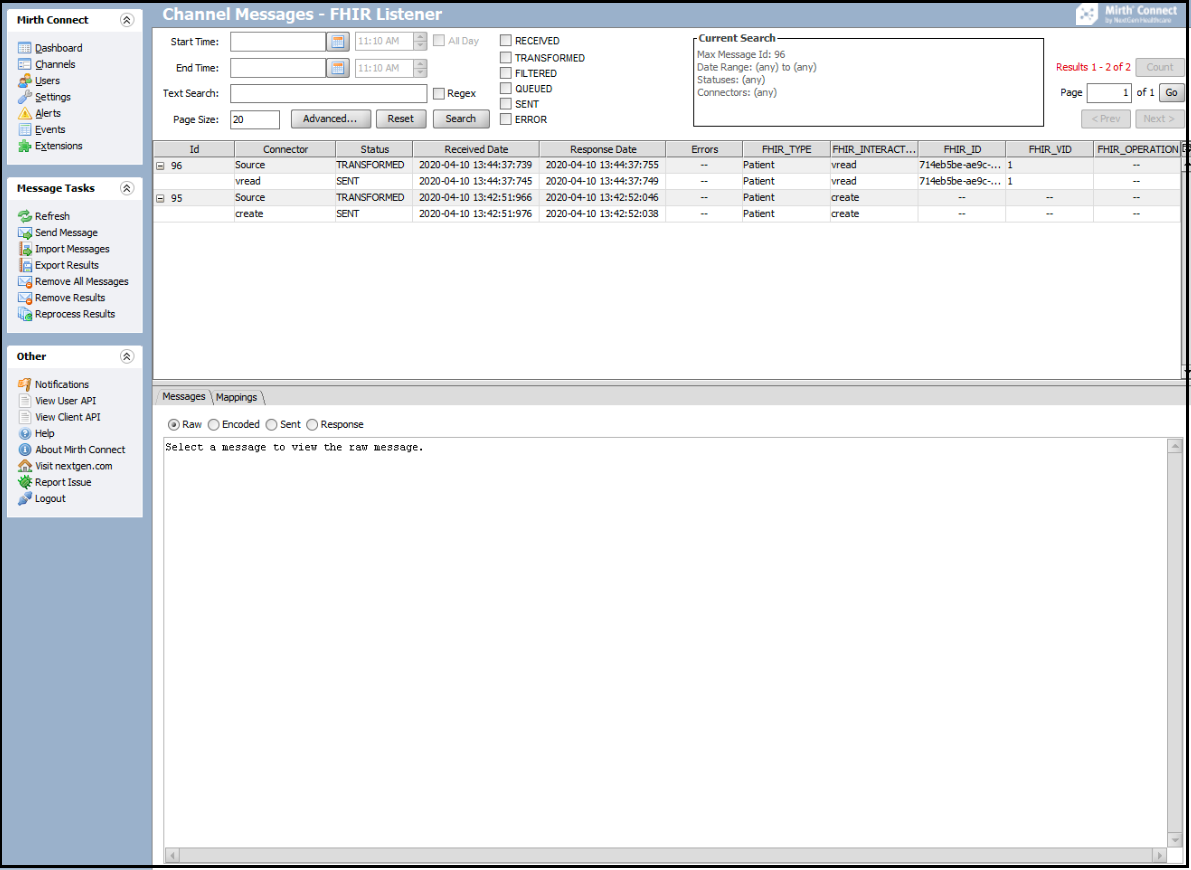Click the Start Time spinner arrows
This screenshot has width=1191, height=870.
[x=420, y=42]
